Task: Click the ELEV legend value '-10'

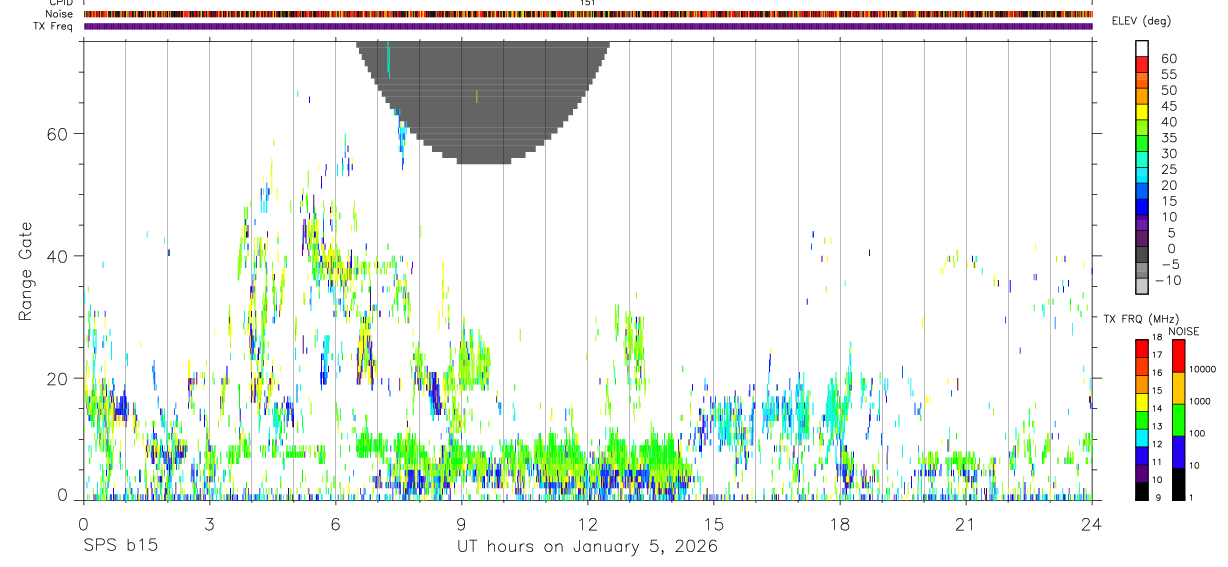Action: tap(1169, 280)
